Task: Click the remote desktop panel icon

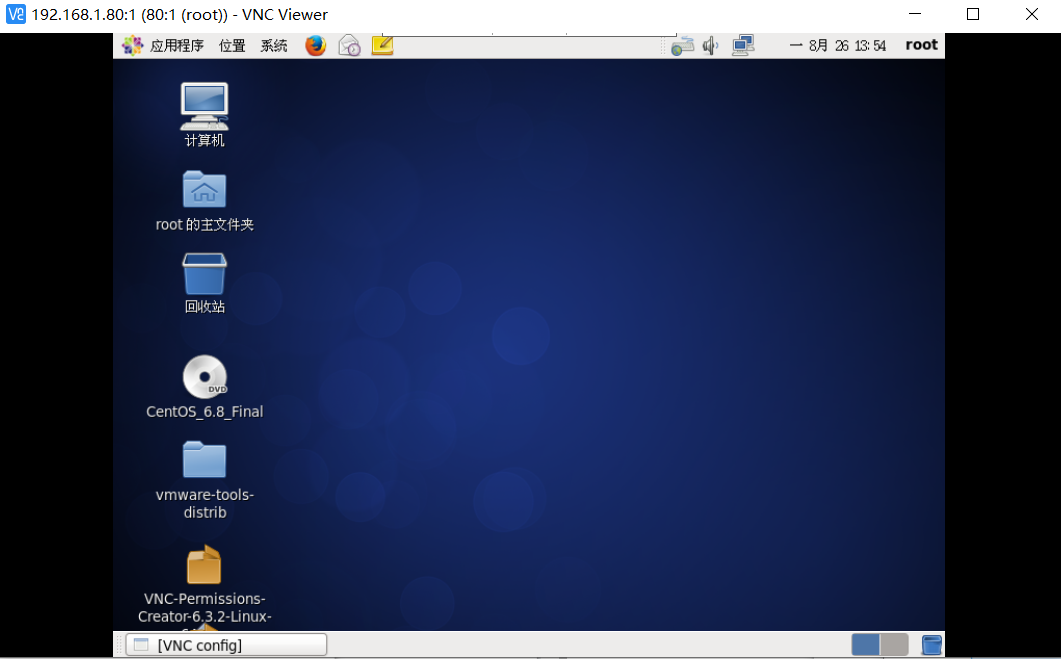Action: [742, 44]
